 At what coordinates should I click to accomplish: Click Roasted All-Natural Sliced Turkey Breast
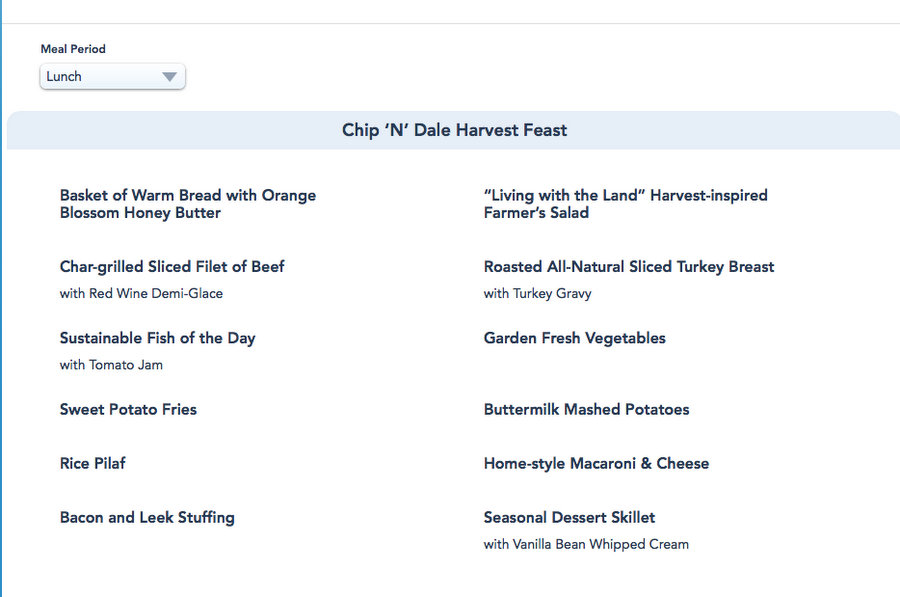[x=628, y=267]
